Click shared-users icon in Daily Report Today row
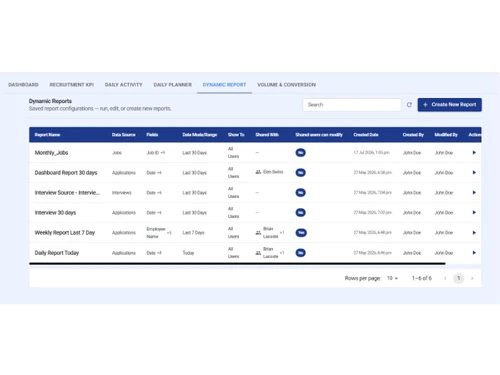The width and height of the screenshot is (500, 375). (x=258, y=253)
